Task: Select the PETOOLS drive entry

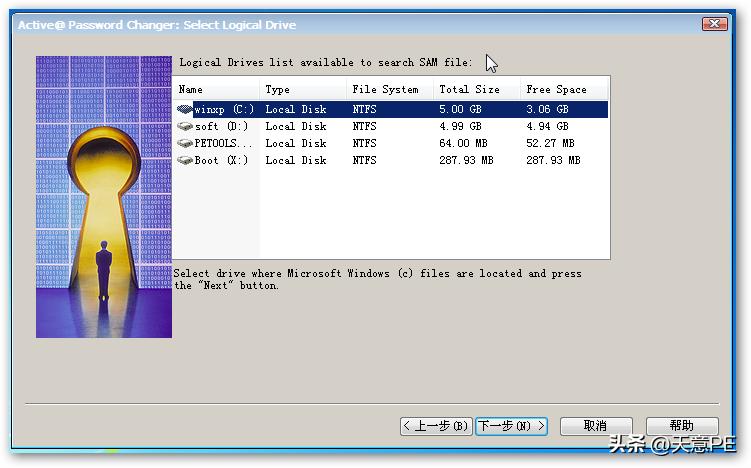Action: pos(224,144)
